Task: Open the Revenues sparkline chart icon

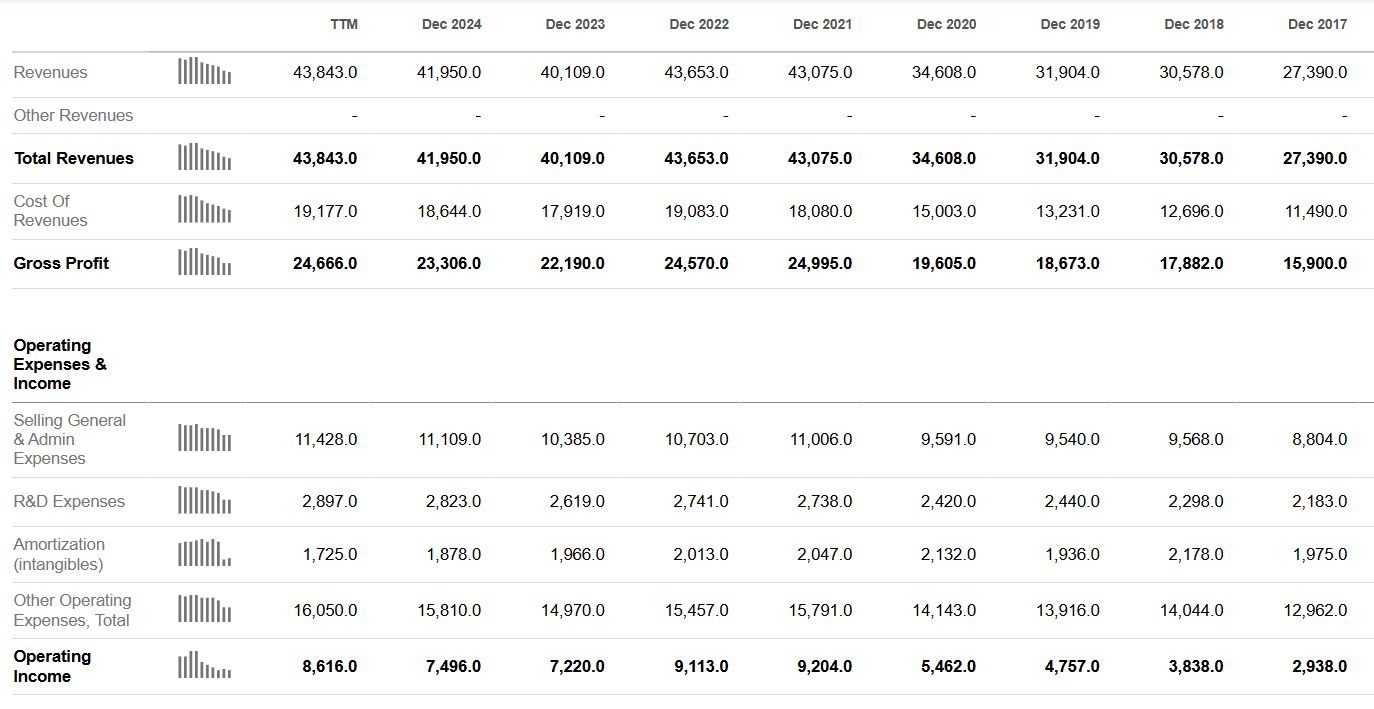Action: tap(204, 72)
